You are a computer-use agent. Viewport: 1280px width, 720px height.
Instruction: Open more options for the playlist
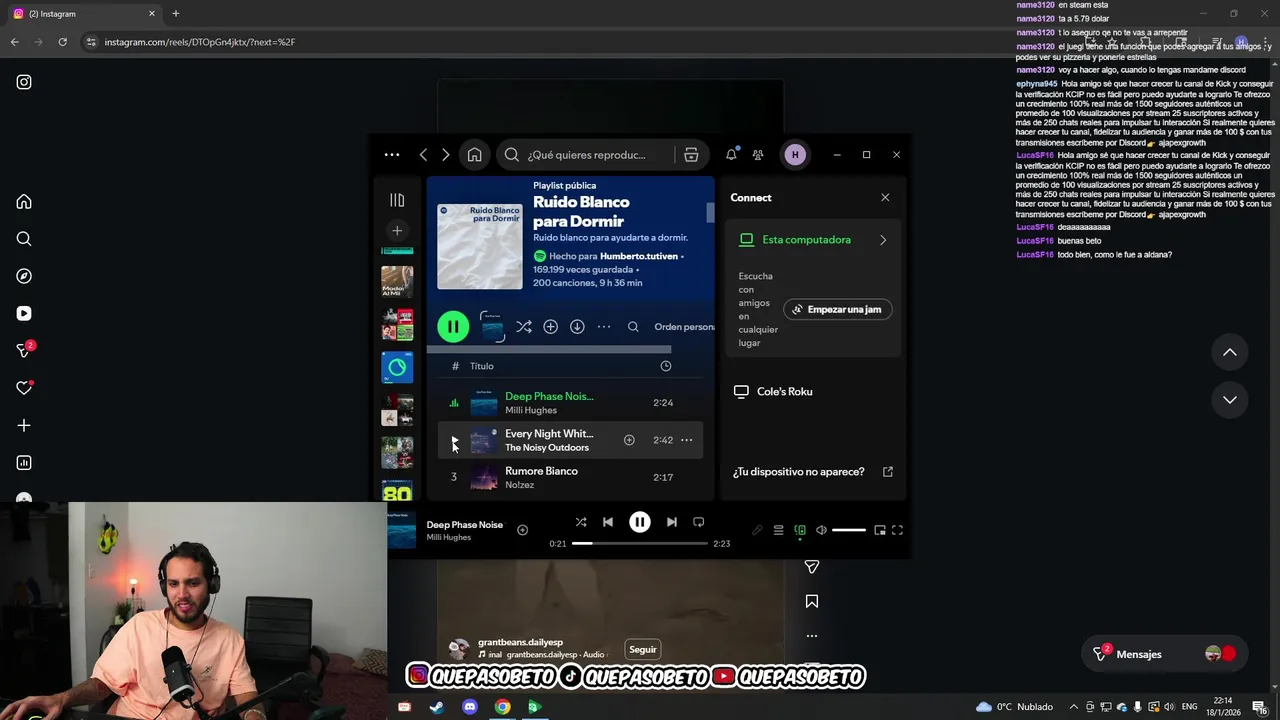pos(604,327)
